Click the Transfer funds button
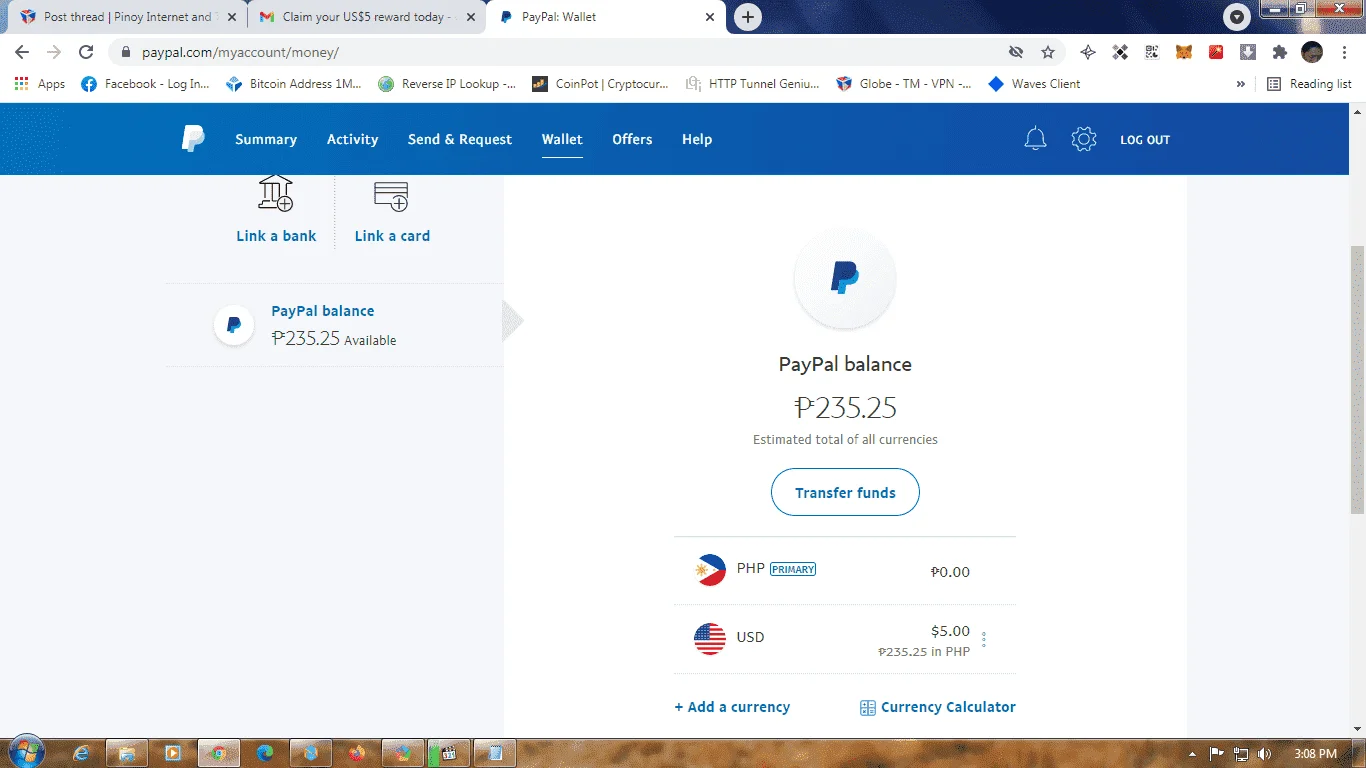The height and width of the screenshot is (768, 1366). pos(845,492)
